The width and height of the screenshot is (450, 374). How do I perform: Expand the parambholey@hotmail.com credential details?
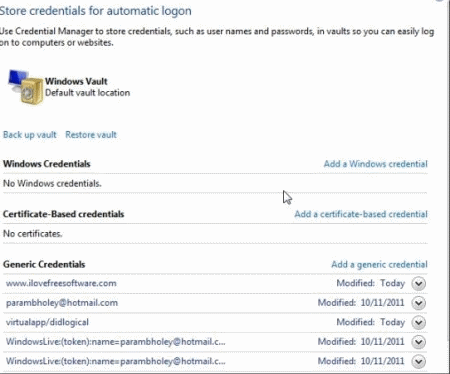[418, 303]
